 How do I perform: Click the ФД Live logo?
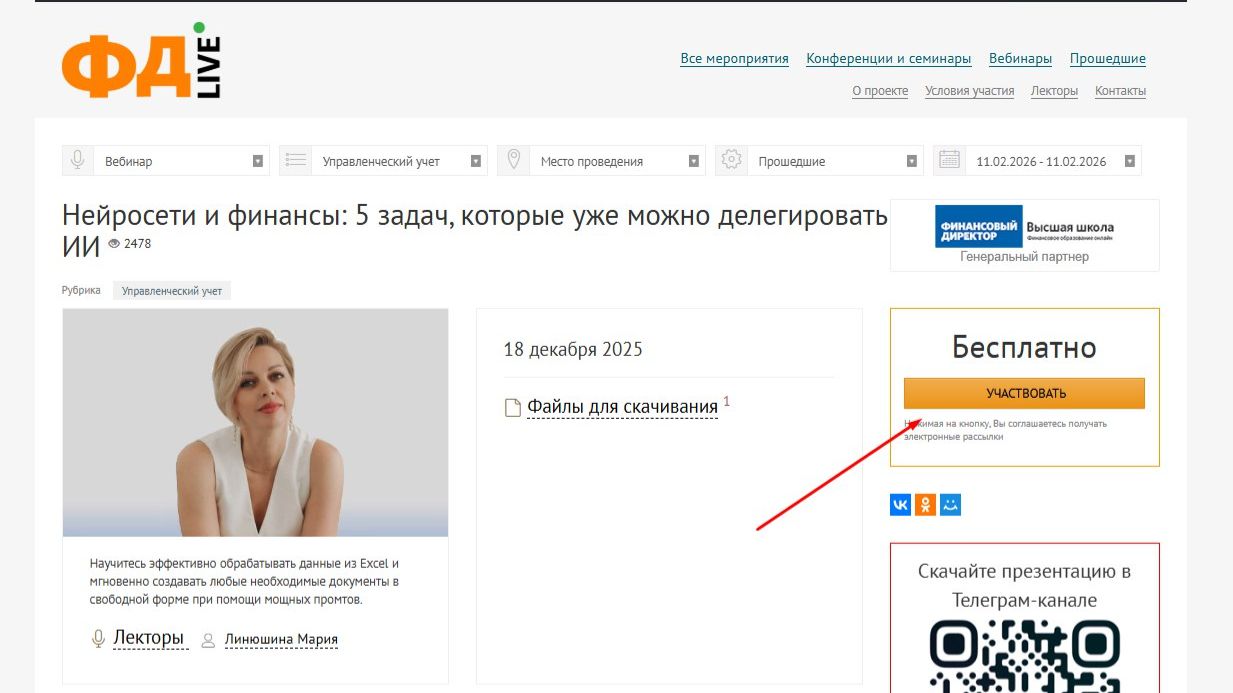[x=141, y=61]
